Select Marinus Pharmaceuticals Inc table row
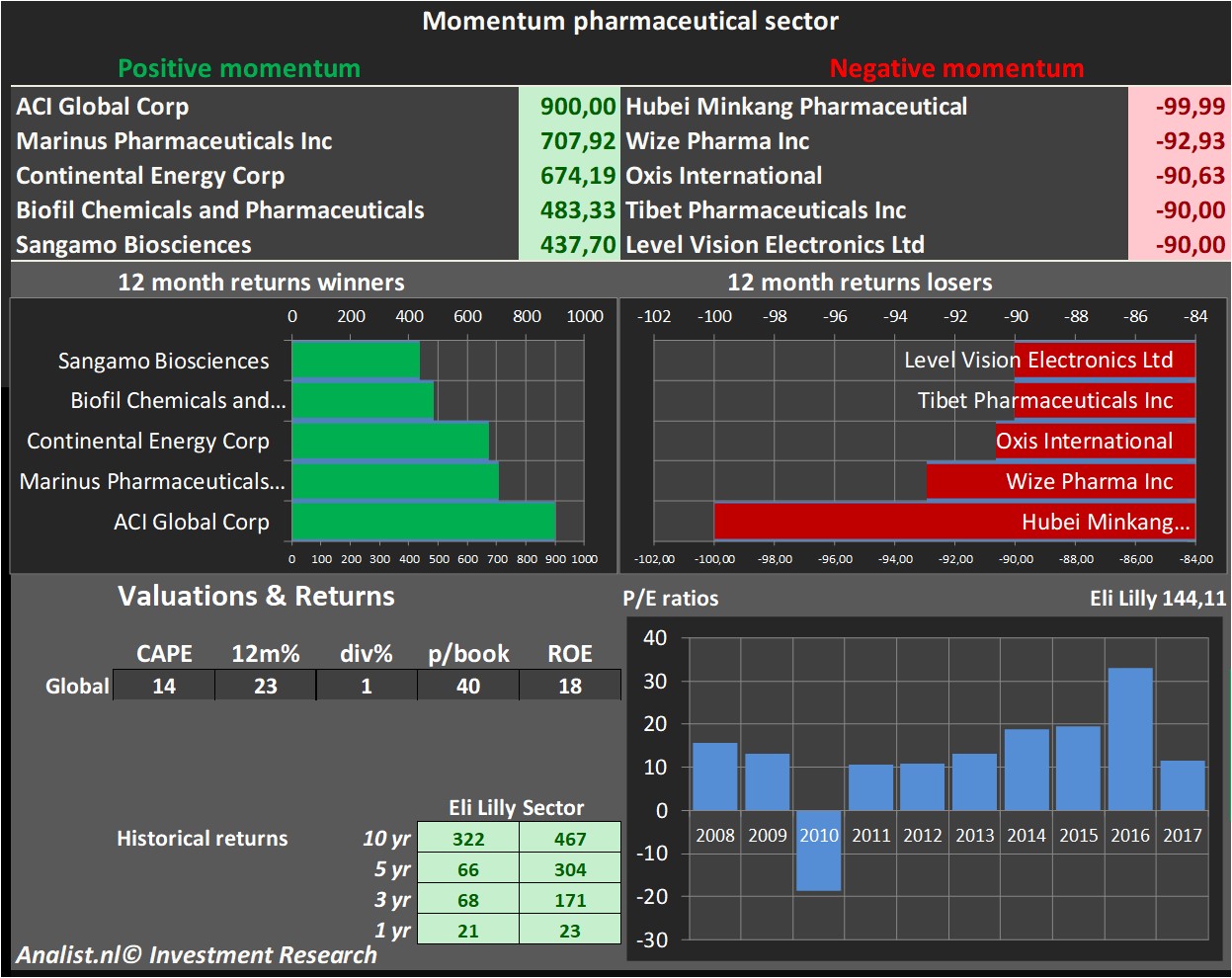 (x=174, y=141)
